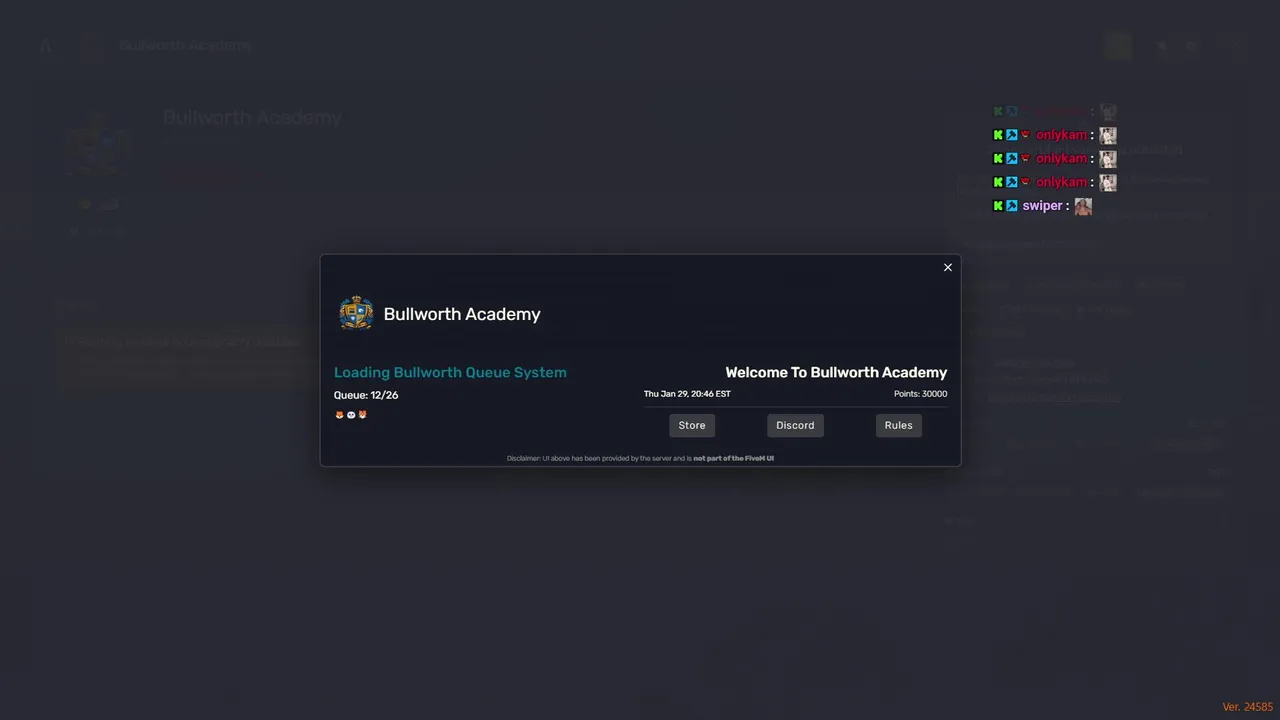Click the 'Thu Jan 29, 20:46 EST' timestamp
The height and width of the screenshot is (720, 1280).
coord(687,394)
